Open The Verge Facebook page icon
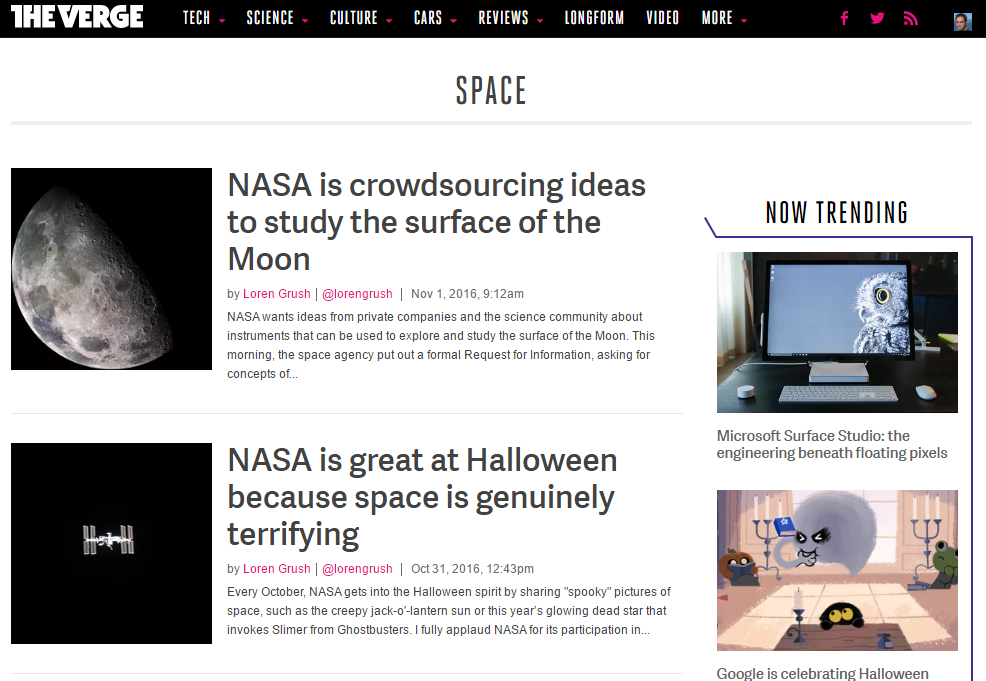The height and width of the screenshot is (681, 986). pos(845,18)
